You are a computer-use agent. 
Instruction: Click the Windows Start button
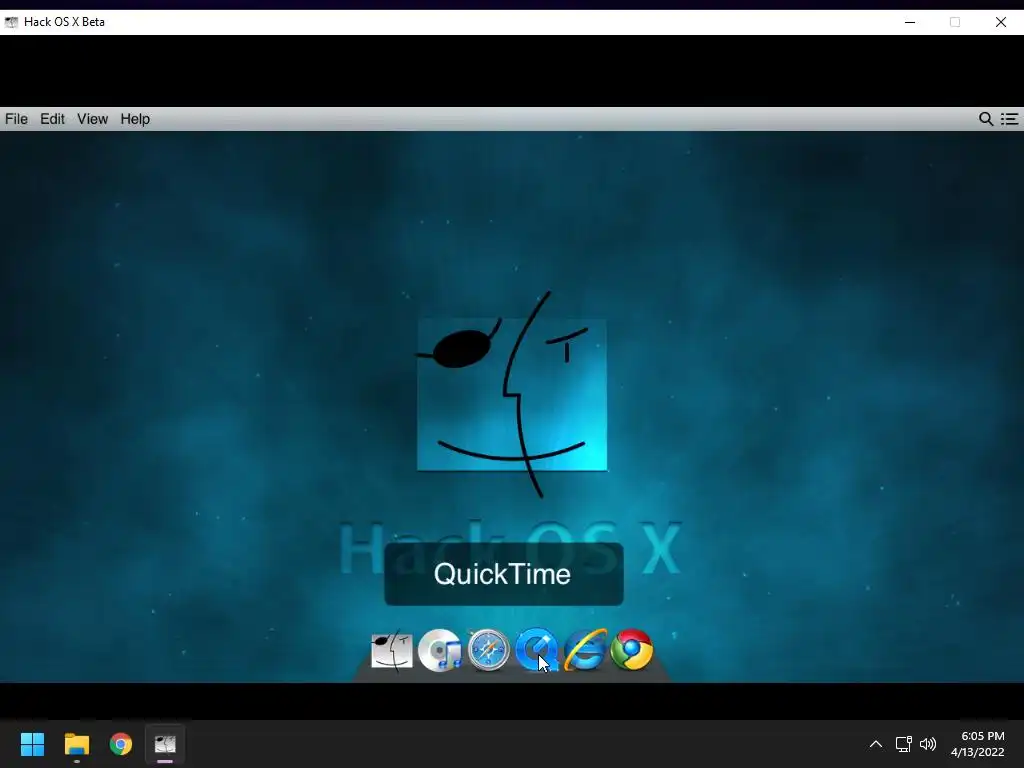(x=32, y=744)
